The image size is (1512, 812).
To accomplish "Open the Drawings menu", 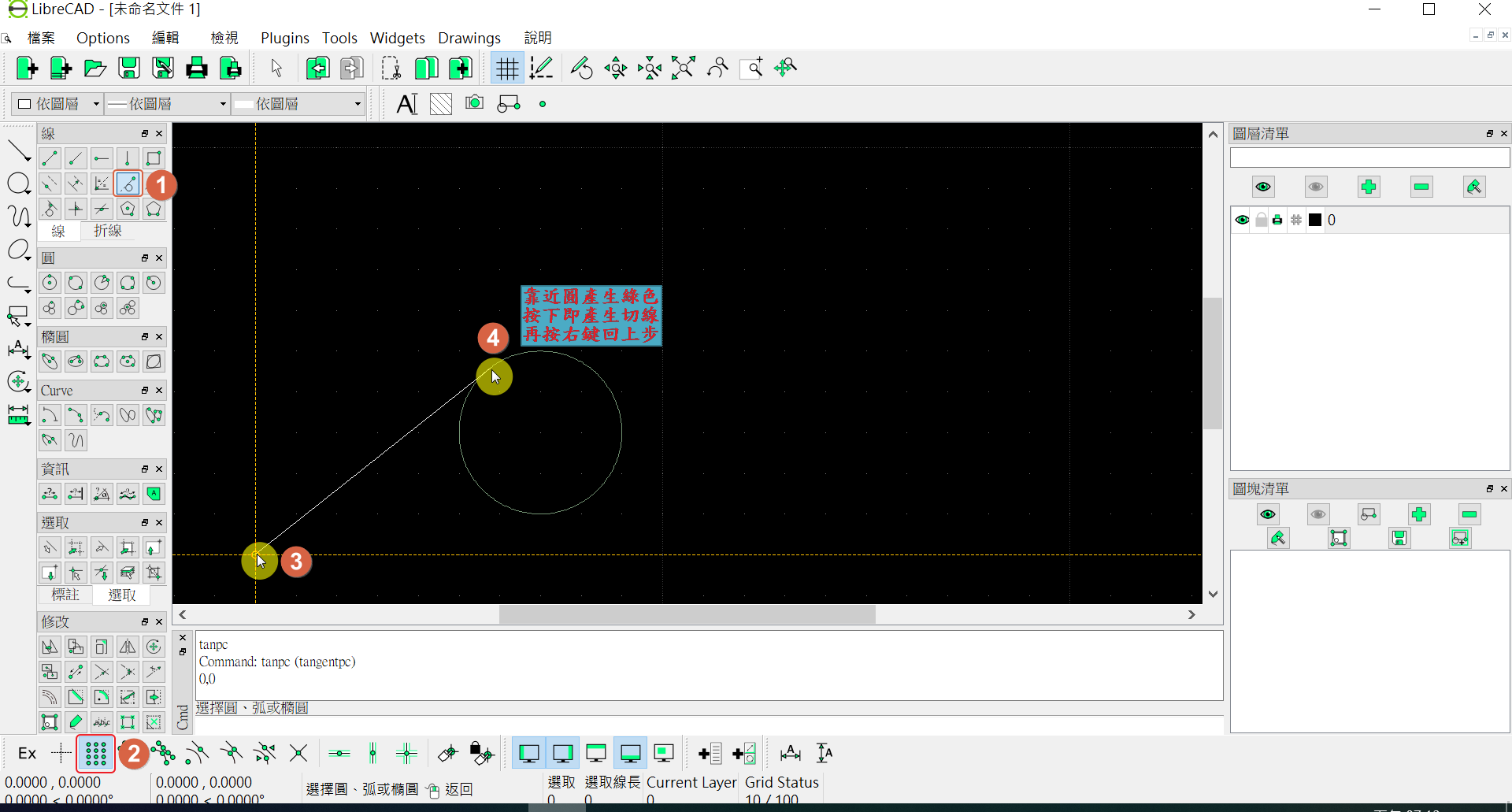I will tap(469, 38).
